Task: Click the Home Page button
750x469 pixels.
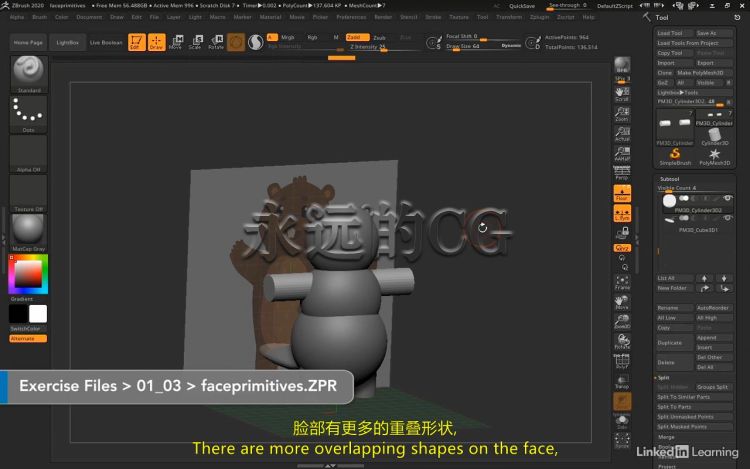Action: pyautogui.click(x=28, y=42)
